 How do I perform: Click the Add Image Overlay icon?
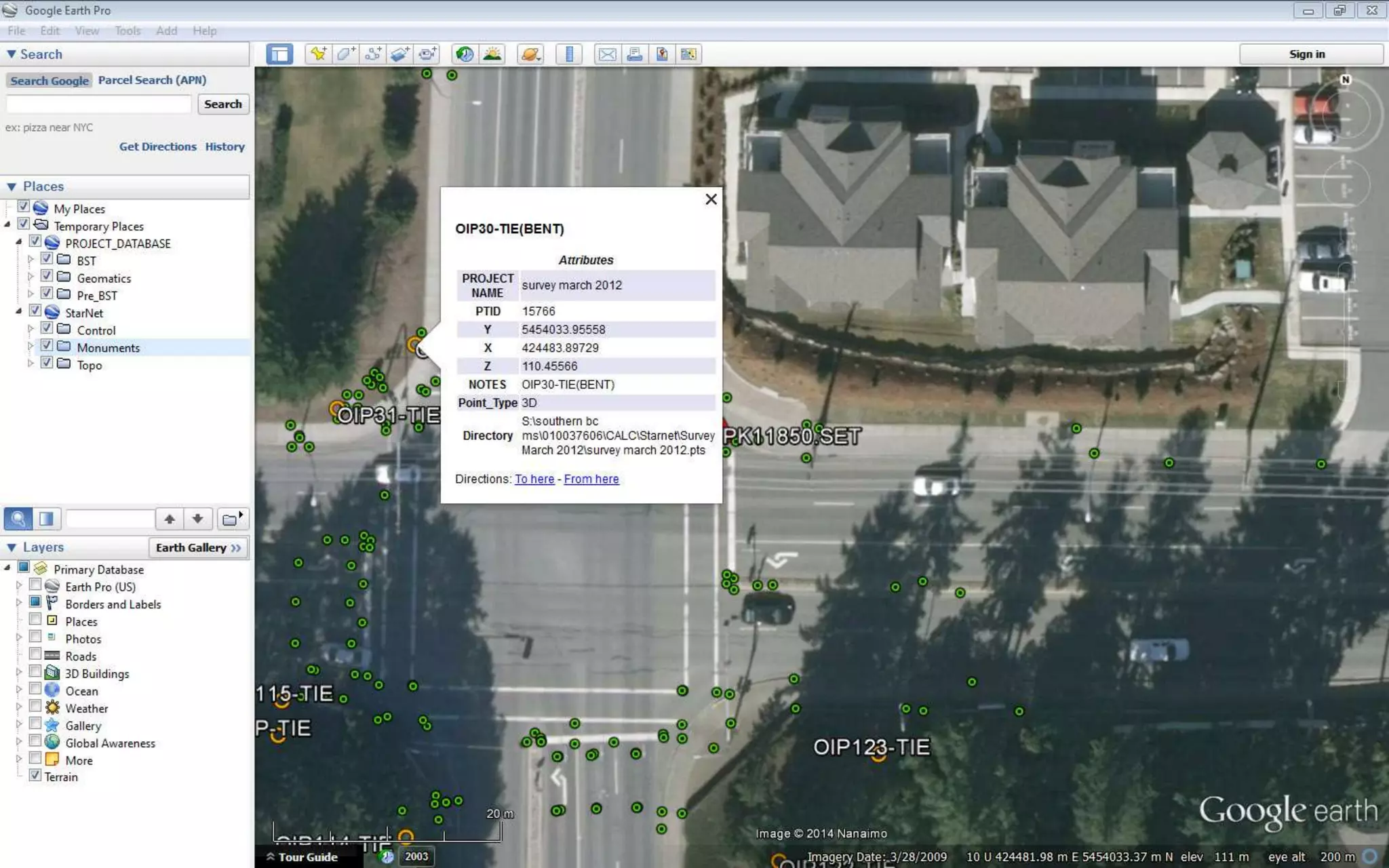399,54
